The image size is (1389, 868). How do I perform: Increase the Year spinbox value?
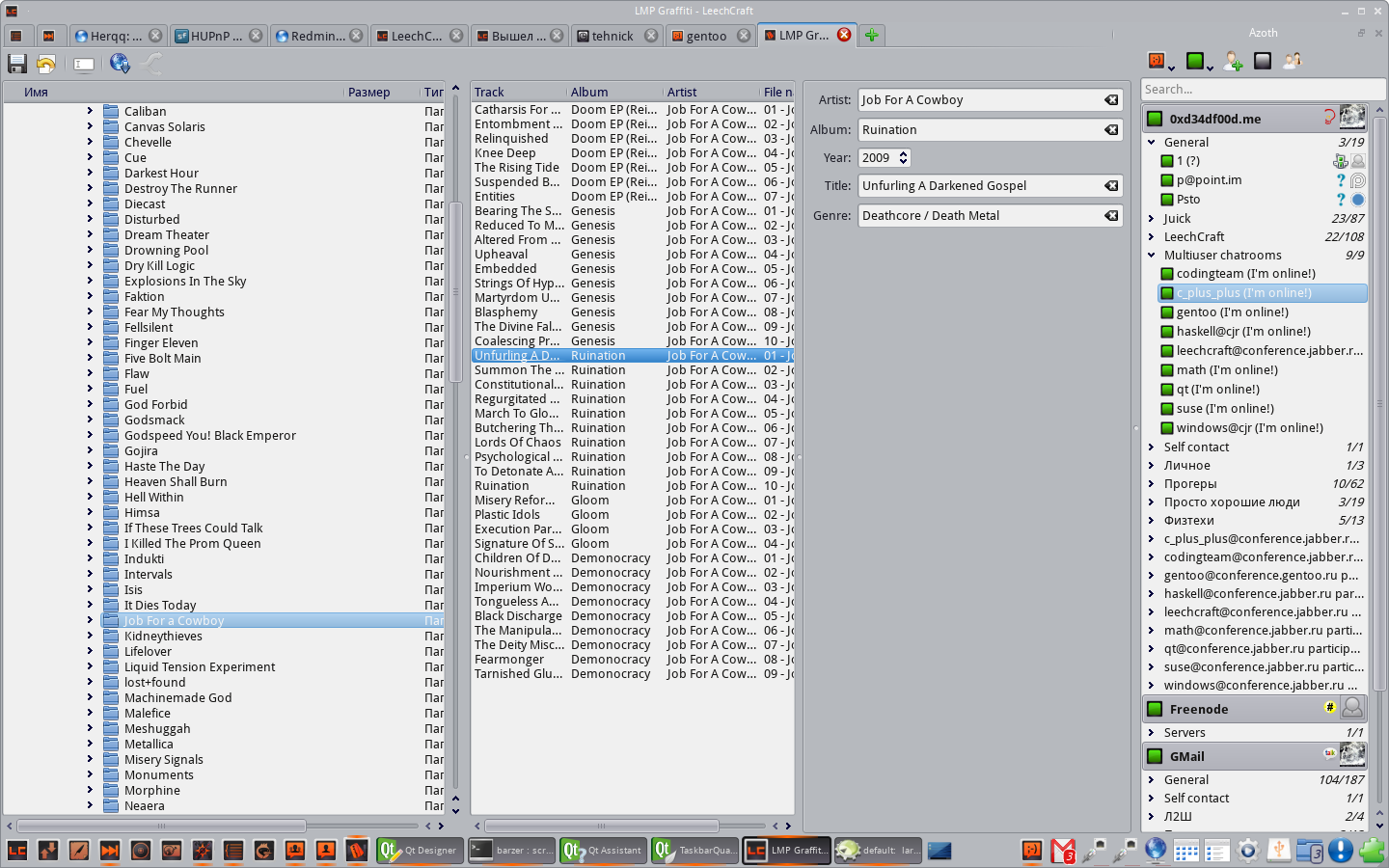tap(904, 154)
